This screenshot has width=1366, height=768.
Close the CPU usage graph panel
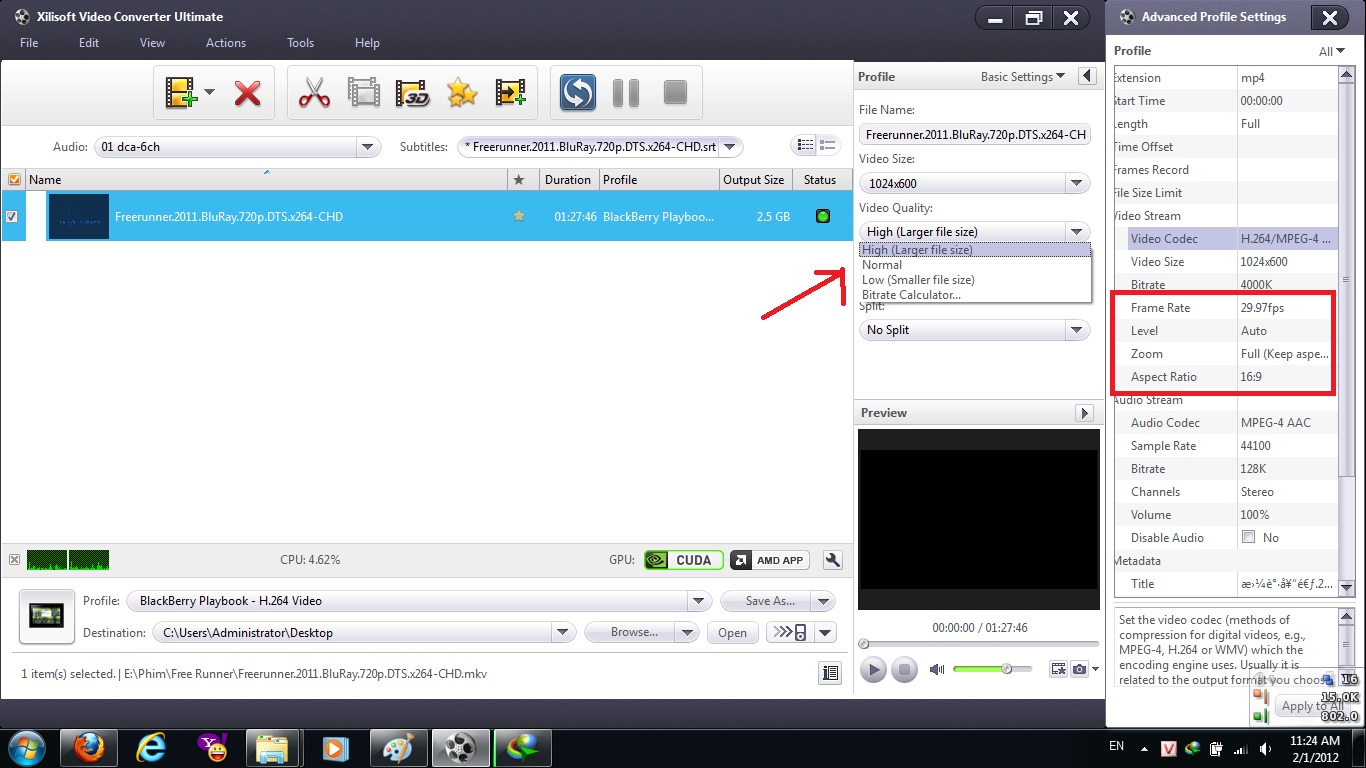(14, 560)
